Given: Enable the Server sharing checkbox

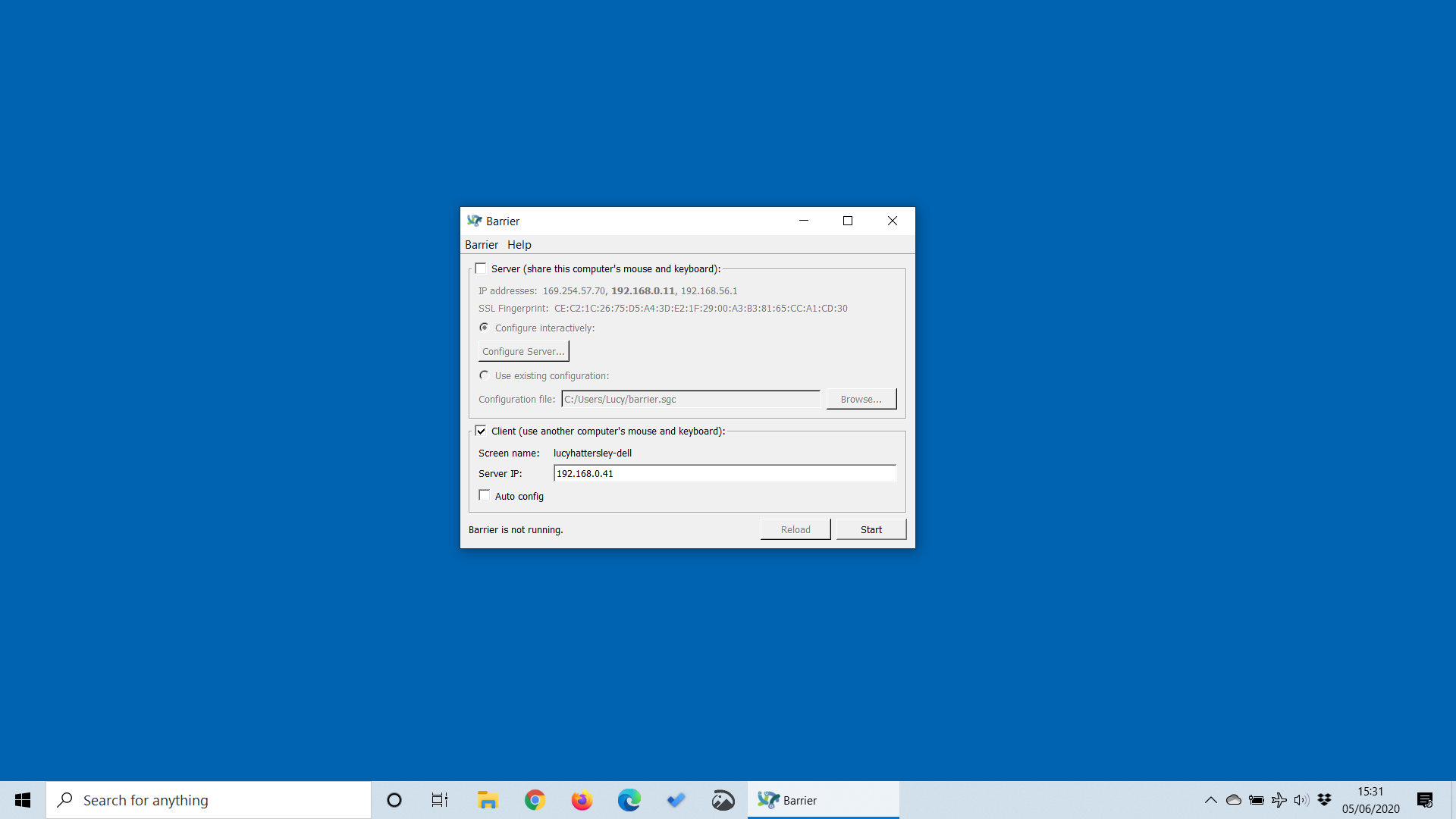Looking at the screenshot, I should tap(480, 268).
